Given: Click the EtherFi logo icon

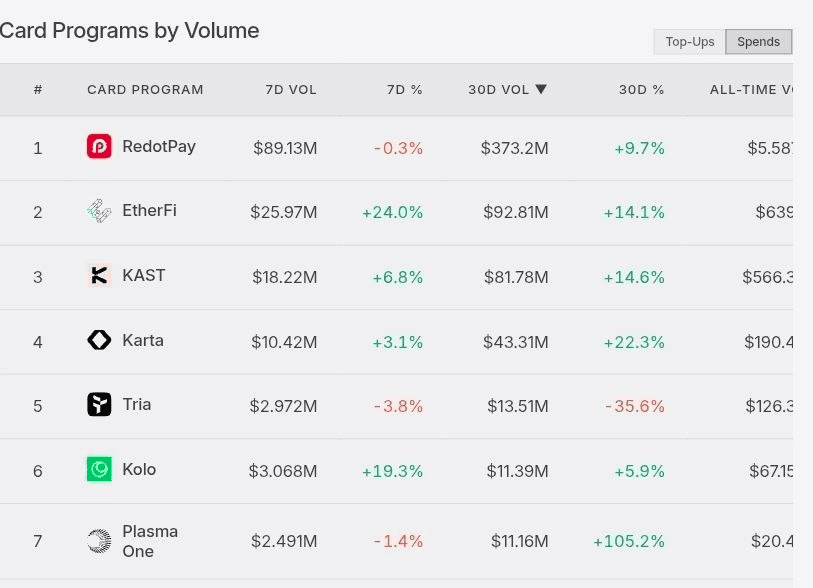Looking at the screenshot, I should click(x=99, y=211).
